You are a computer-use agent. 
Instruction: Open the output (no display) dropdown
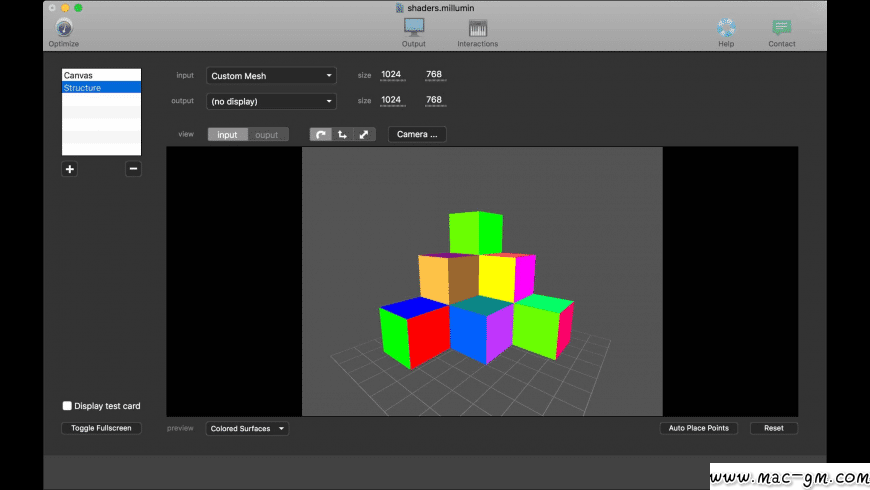[x=271, y=101]
